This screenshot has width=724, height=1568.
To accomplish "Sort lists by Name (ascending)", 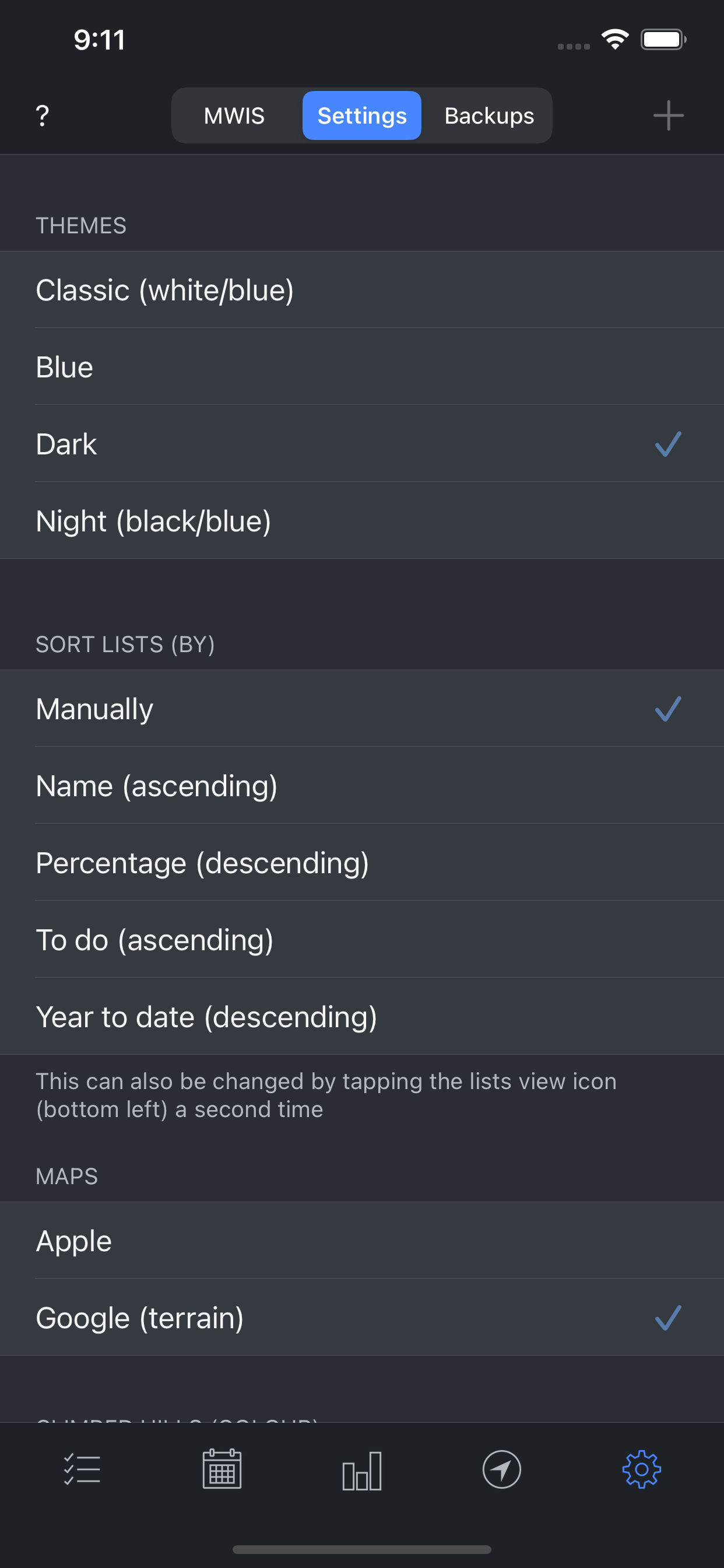I will click(x=361, y=786).
